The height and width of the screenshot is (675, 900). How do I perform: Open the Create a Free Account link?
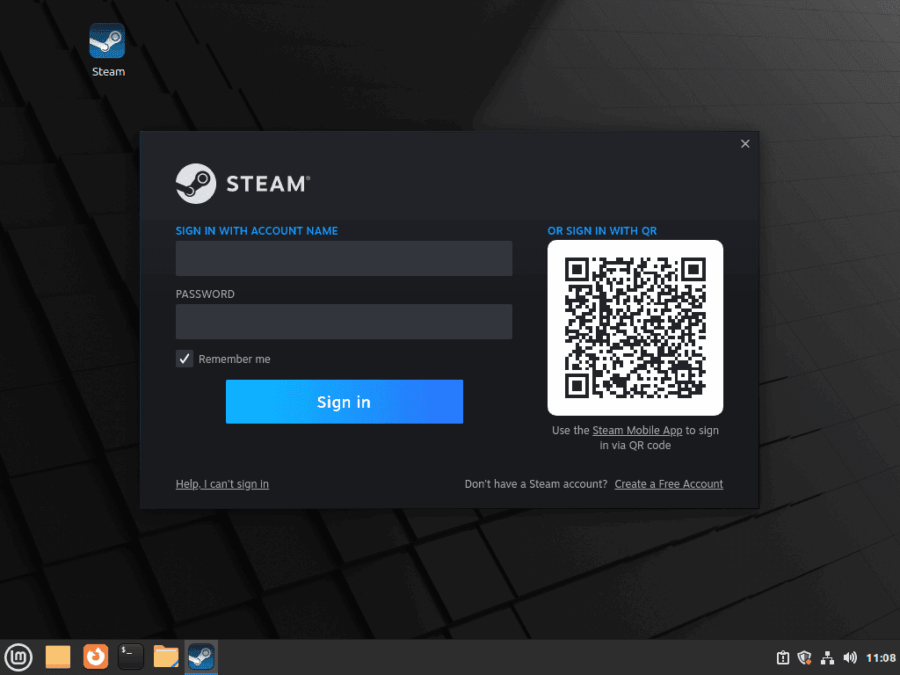(668, 483)
